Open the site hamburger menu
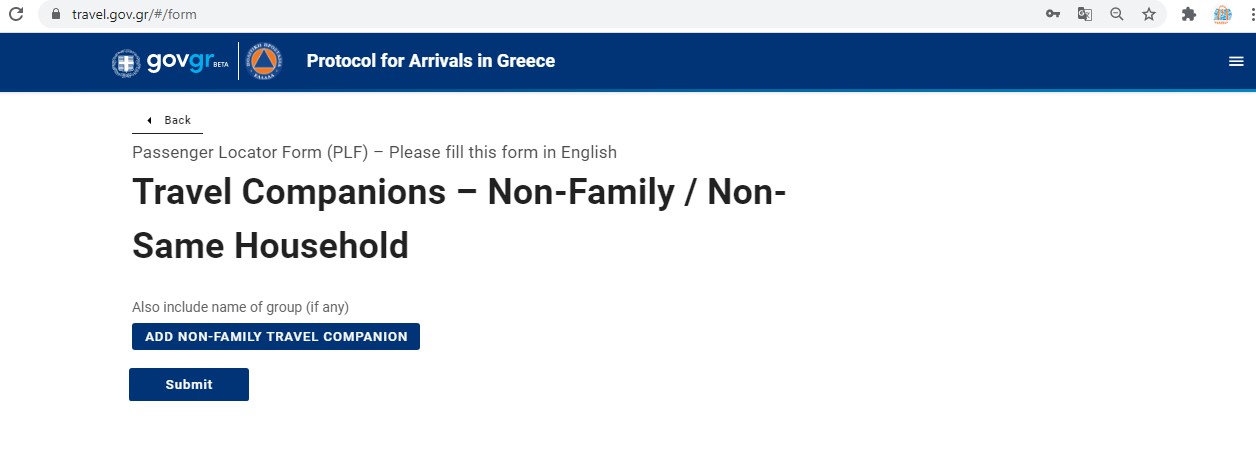Viewport: 1256px width, 456px height. (x=1236, y=62)
